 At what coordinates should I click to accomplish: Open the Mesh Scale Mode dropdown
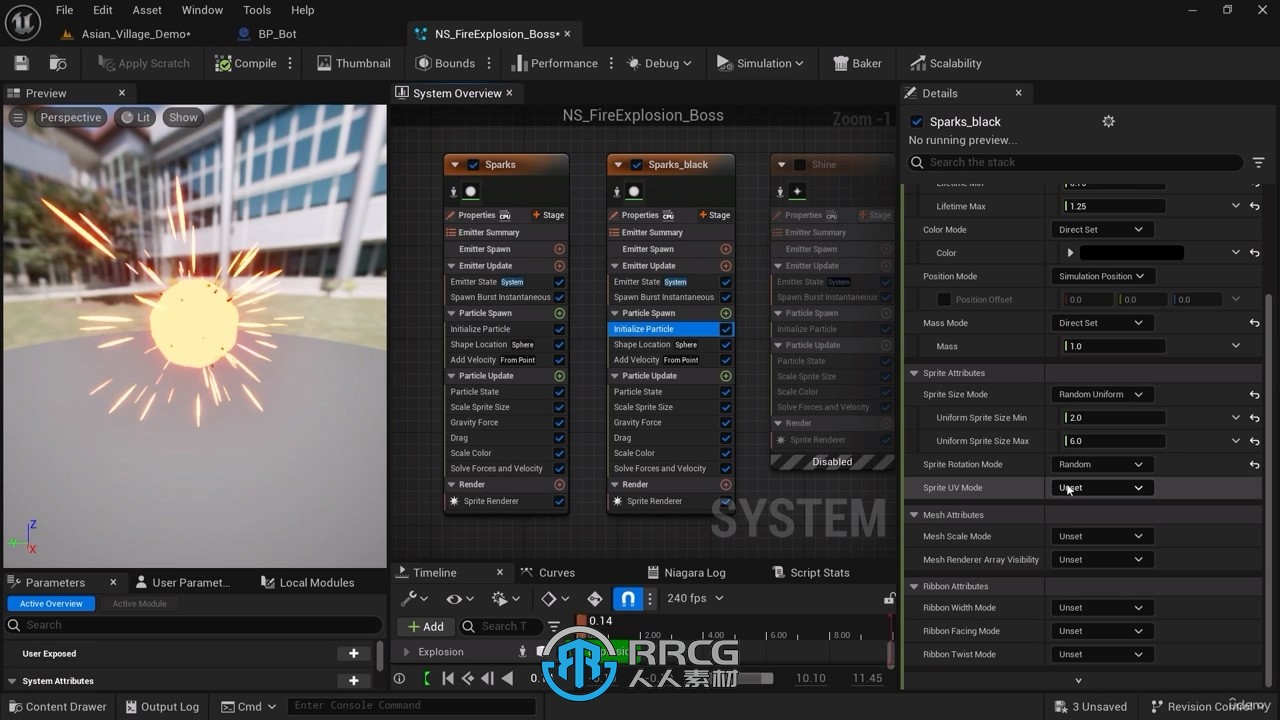(x=1100, y=536)
